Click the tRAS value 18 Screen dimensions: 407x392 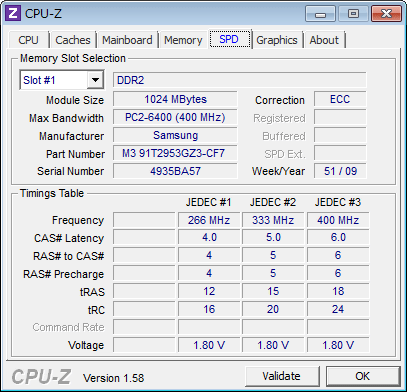click(338, 291)
